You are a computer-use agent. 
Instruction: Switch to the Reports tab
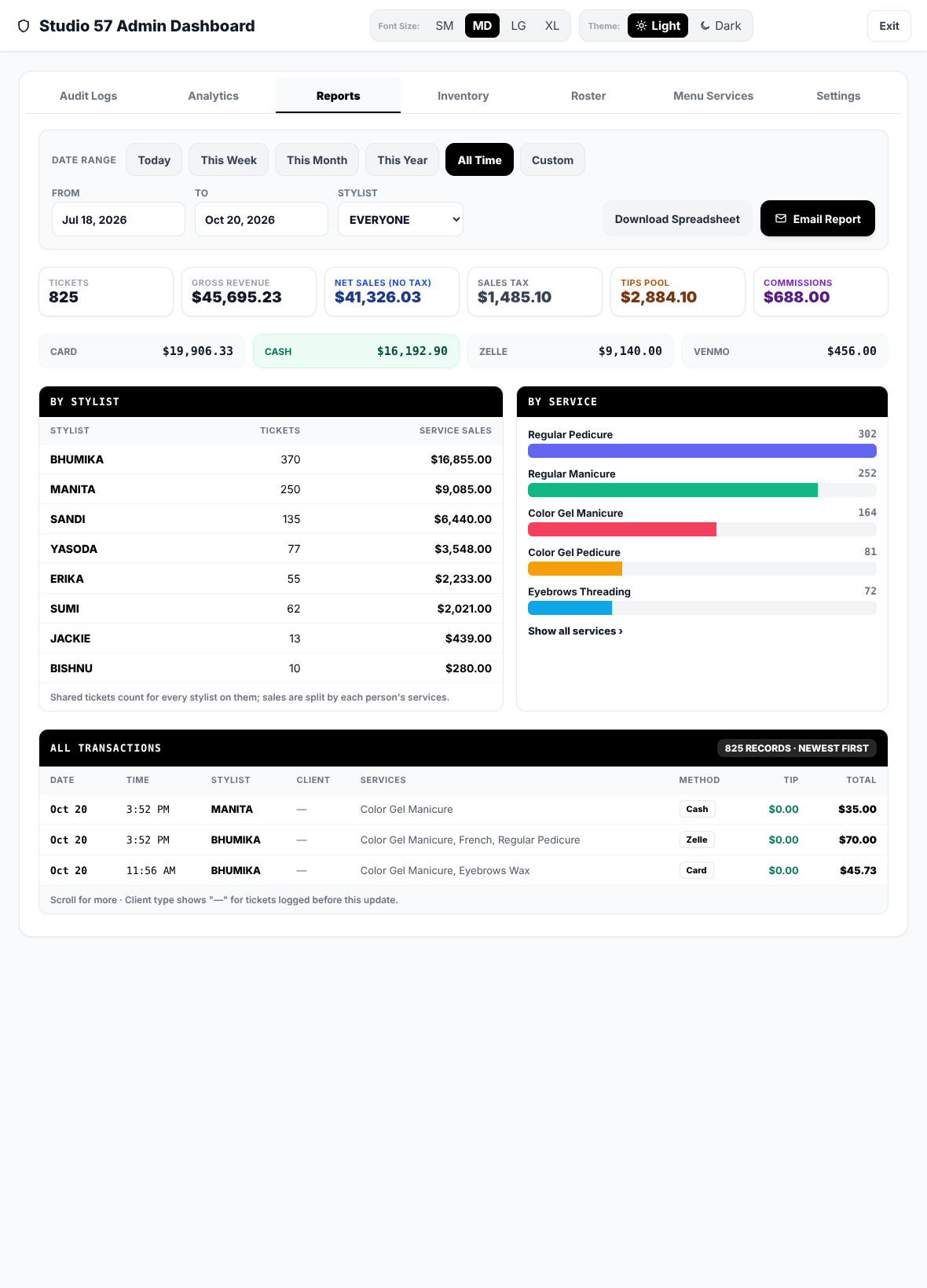[338, 96]
